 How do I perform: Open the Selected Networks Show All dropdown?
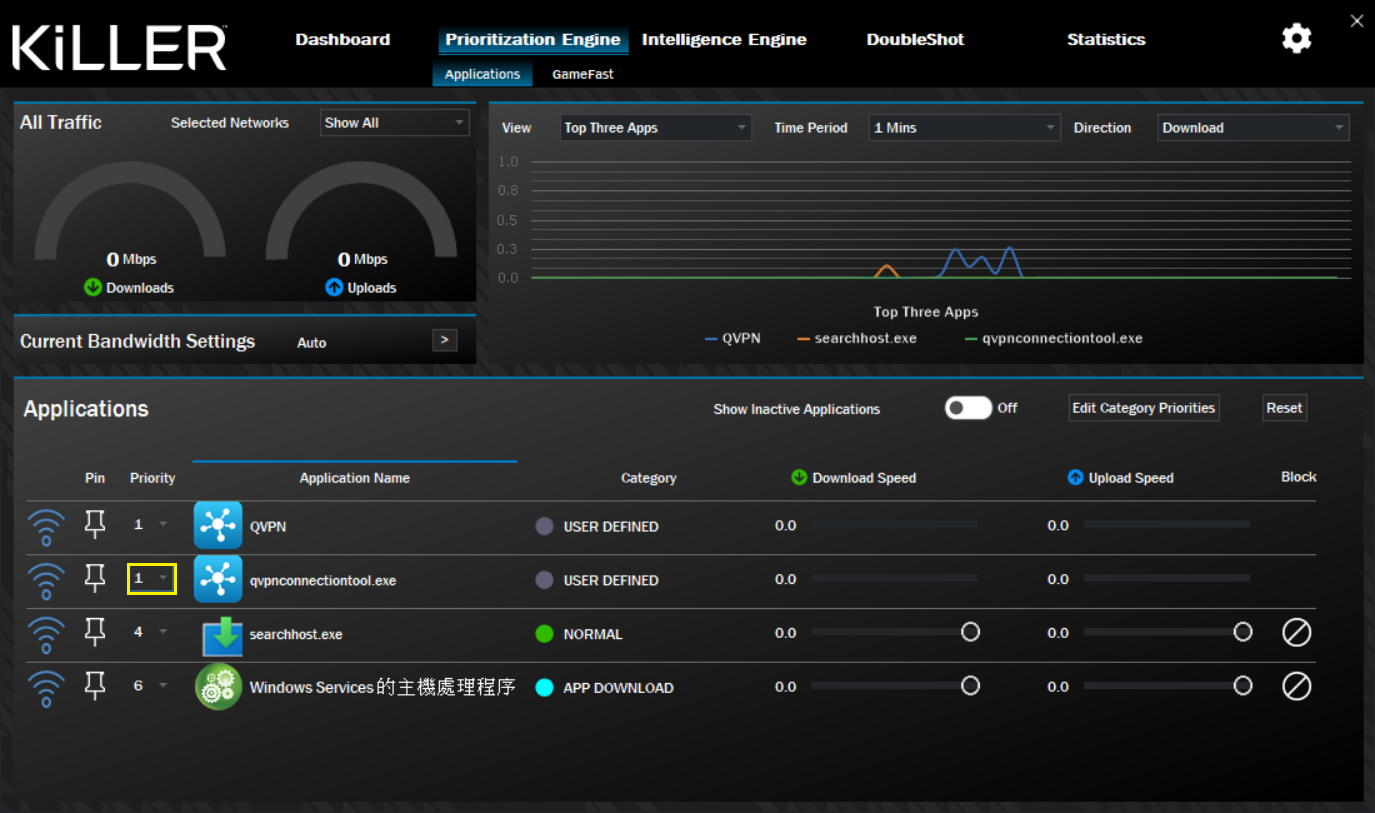(394, 122)
